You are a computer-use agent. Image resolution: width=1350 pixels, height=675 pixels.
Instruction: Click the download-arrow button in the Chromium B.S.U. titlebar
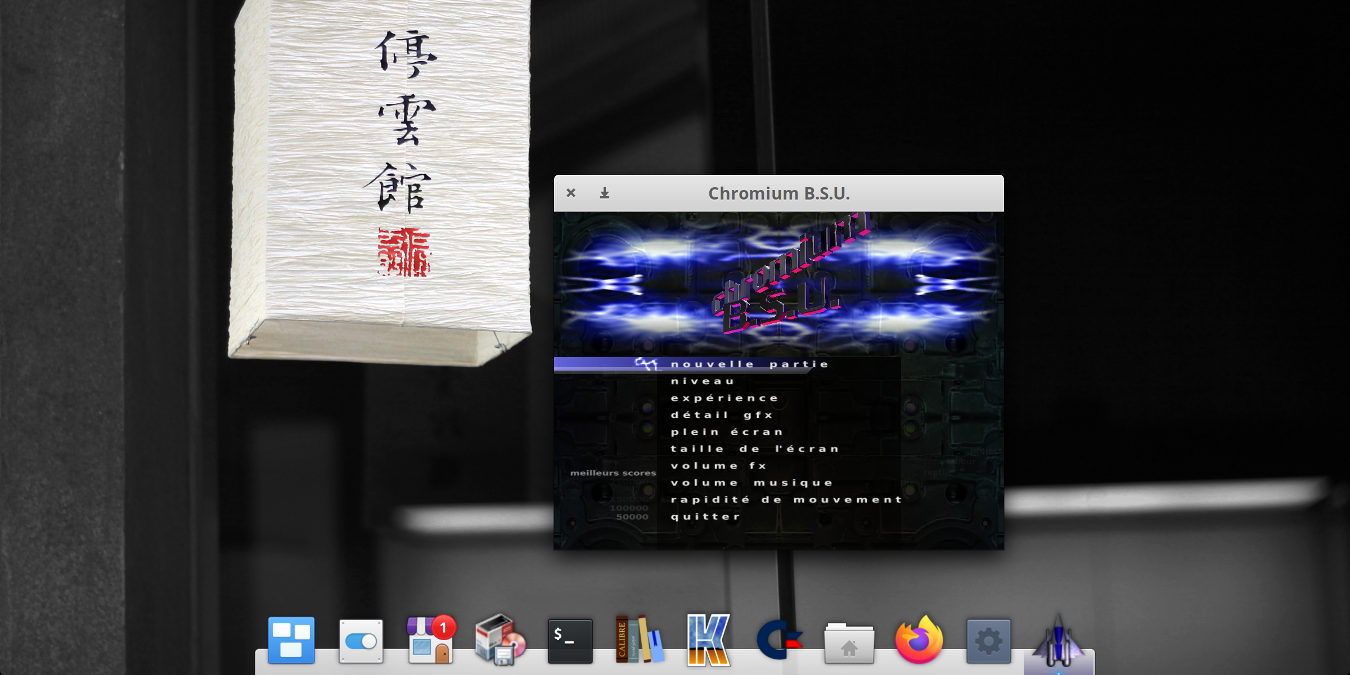pos(604,193)
